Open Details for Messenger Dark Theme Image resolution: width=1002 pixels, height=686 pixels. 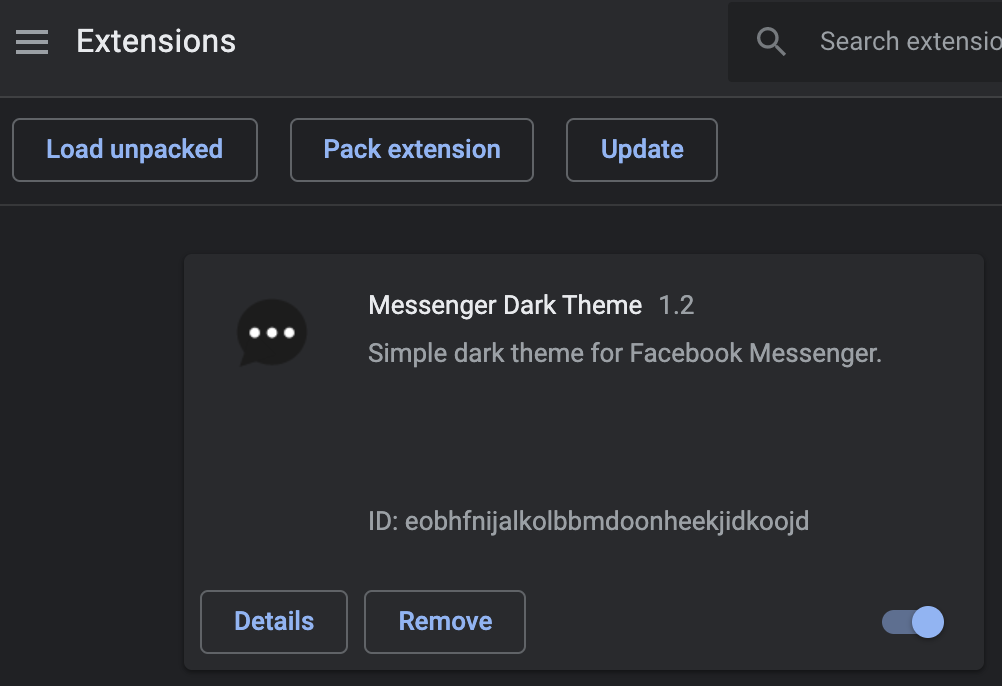[x=273, y=621]
